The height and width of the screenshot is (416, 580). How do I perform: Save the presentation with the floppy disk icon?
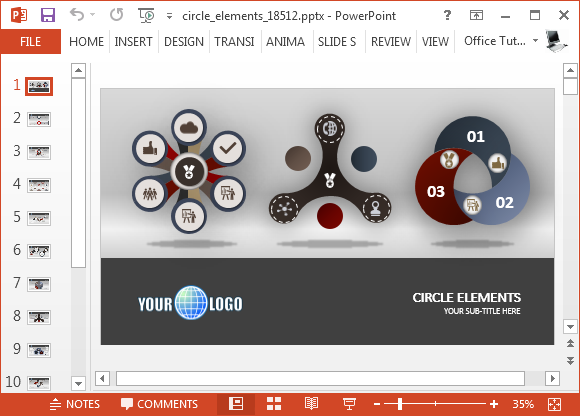pyautogui.click(x=48, y=15)
